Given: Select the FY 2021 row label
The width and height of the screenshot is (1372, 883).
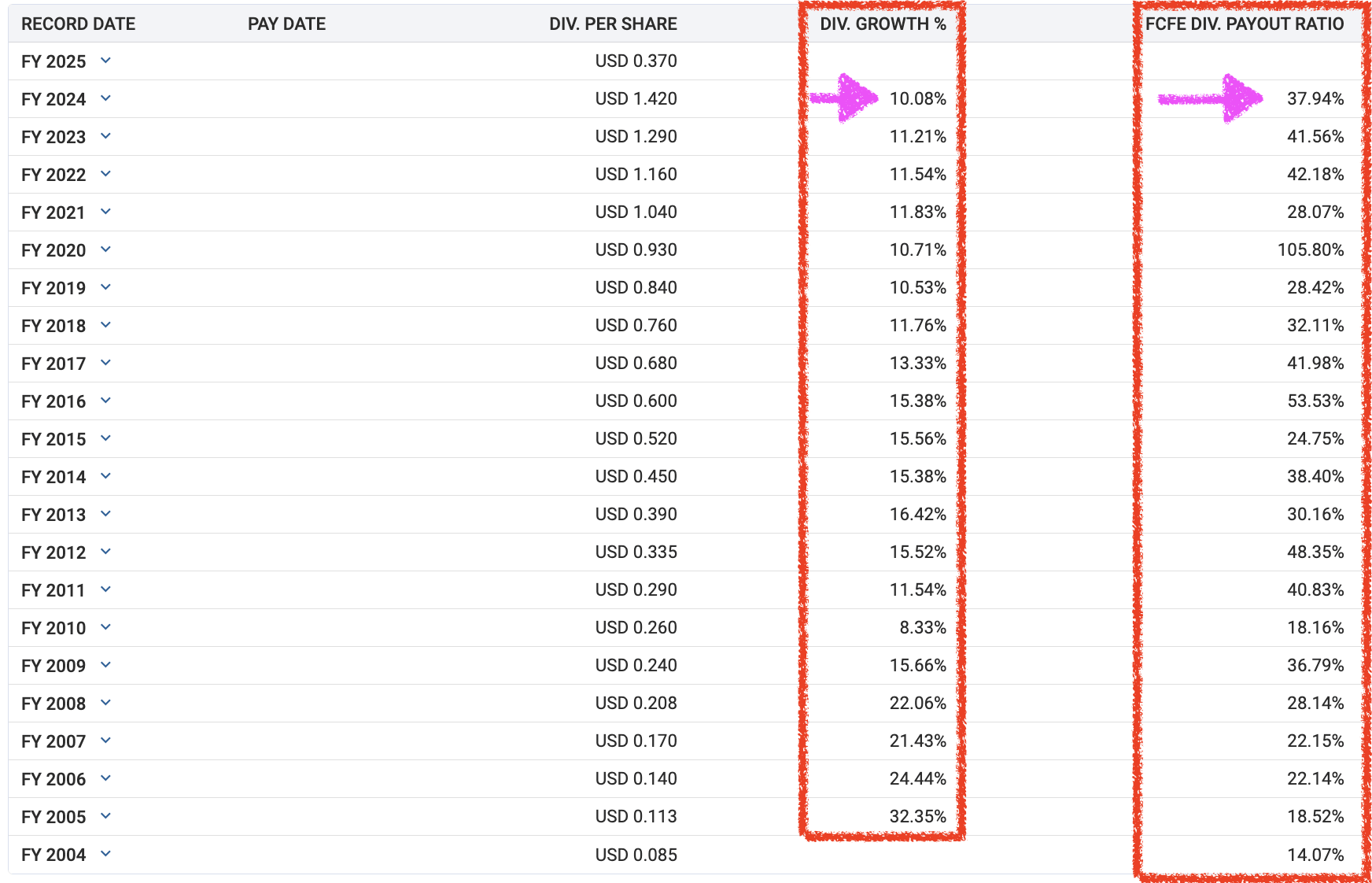Looking at the screenshot, I should point(53,212).
